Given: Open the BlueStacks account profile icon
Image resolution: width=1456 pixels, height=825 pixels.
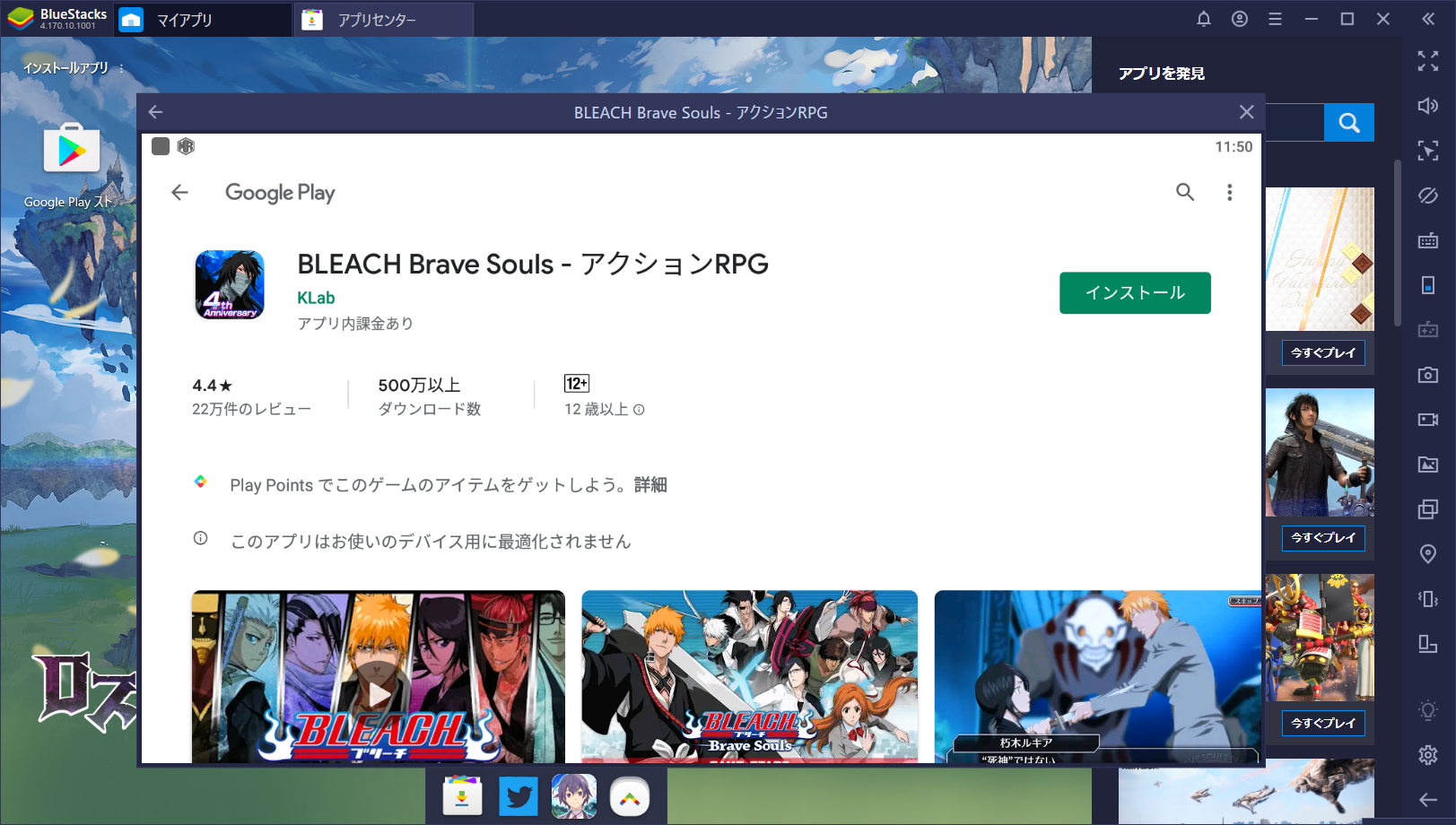Looking at the screenshot, I should pos(1240,19).
